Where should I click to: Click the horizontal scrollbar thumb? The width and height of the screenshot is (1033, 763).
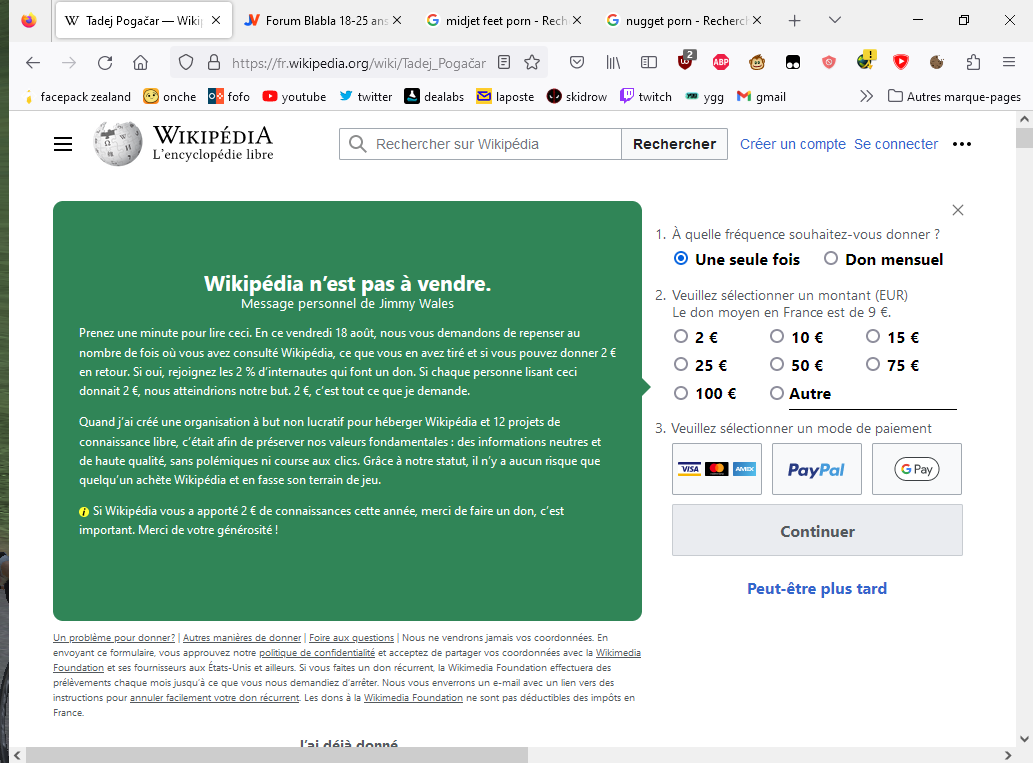[277, 755]
